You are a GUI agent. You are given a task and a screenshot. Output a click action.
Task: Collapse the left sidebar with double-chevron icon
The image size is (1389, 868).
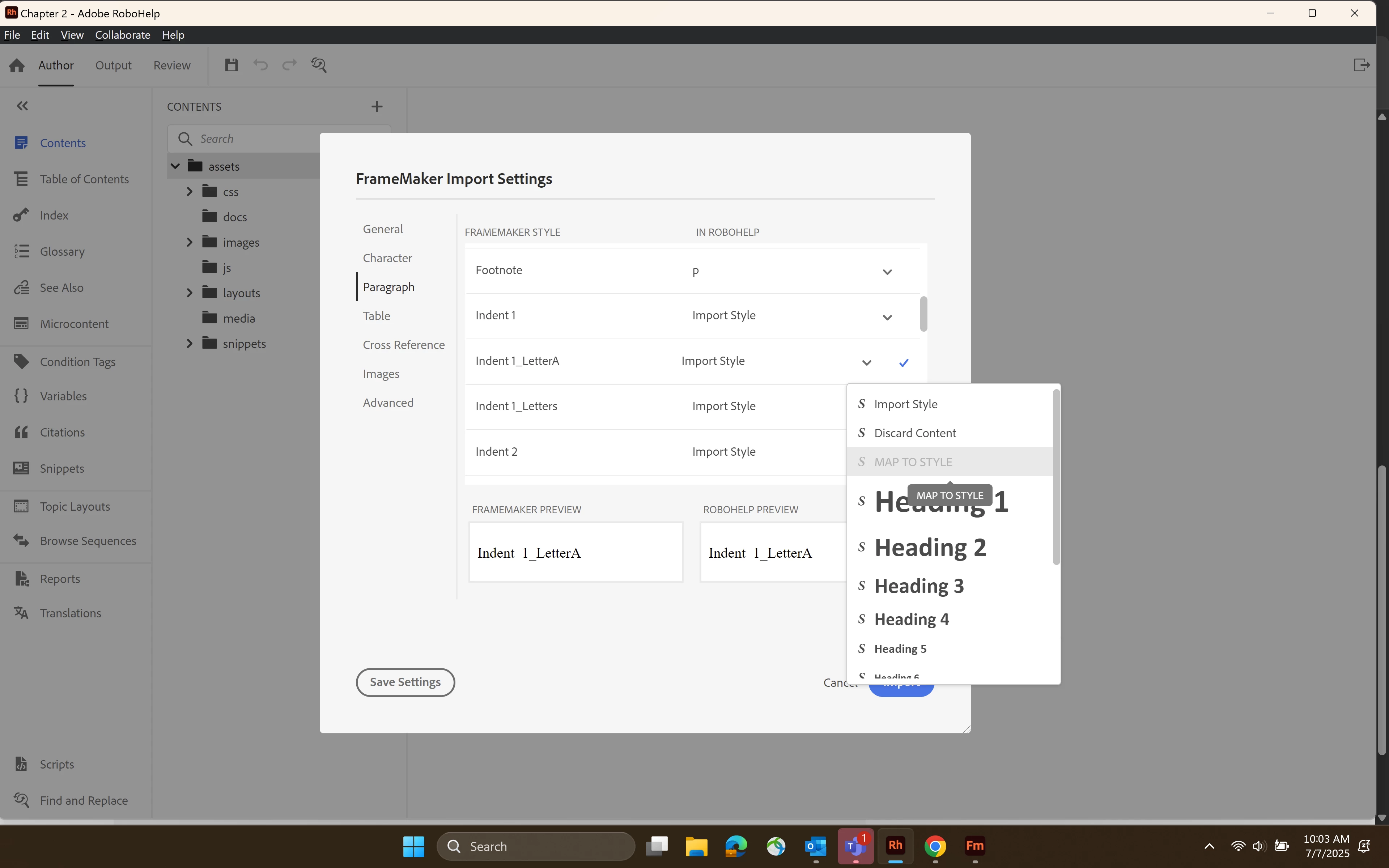(22, 106)
